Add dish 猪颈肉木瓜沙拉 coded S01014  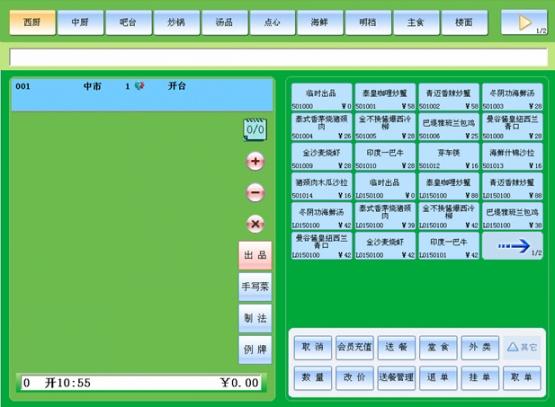(x=321, y=186)
